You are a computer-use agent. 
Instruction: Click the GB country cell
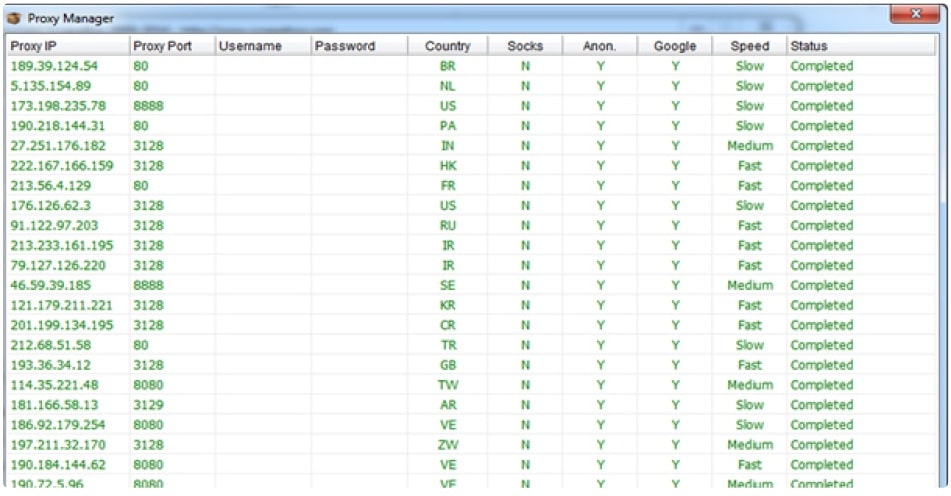[448, 365]
